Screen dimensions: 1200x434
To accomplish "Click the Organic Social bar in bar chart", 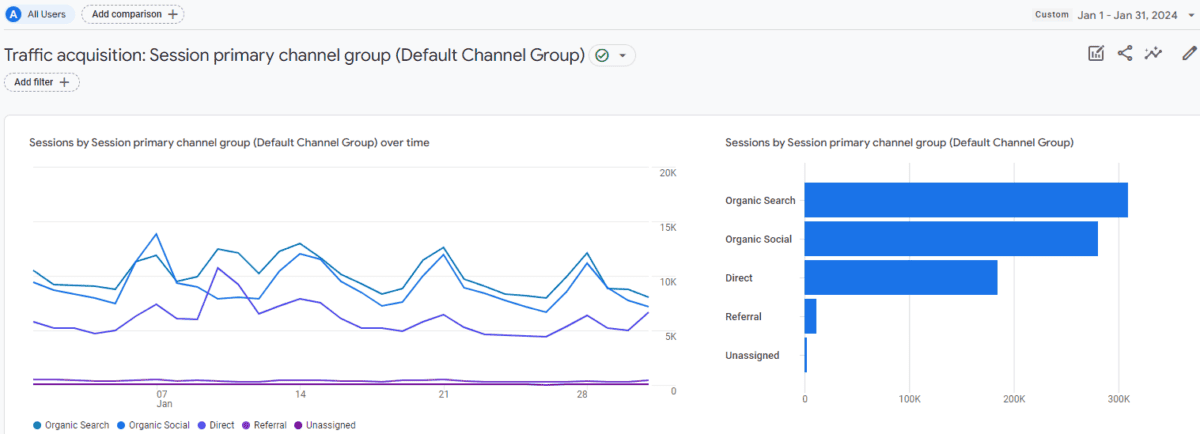I will click(x=951, y=239).
